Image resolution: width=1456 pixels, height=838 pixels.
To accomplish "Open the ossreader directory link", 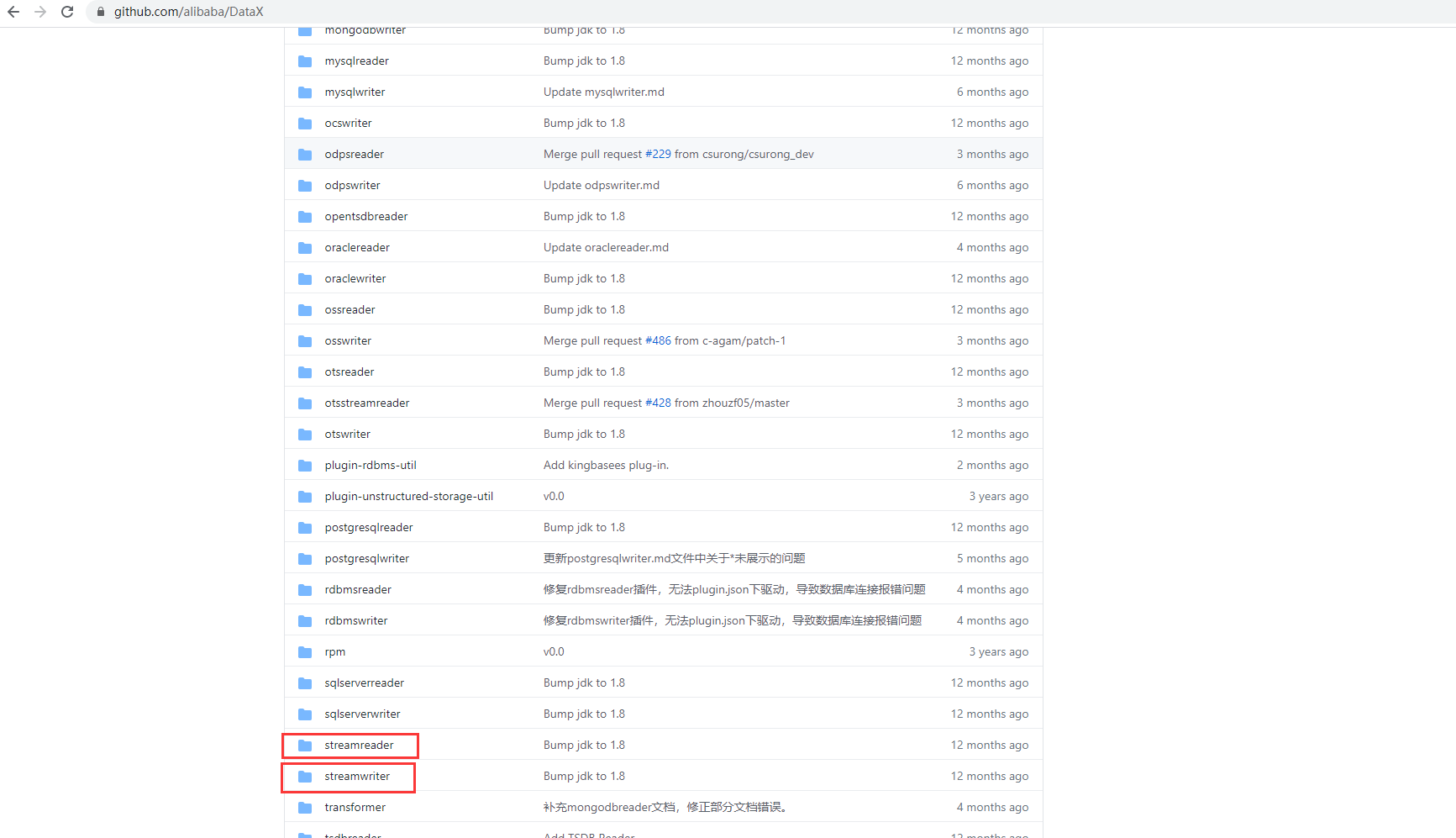I will tap(350, 310).
